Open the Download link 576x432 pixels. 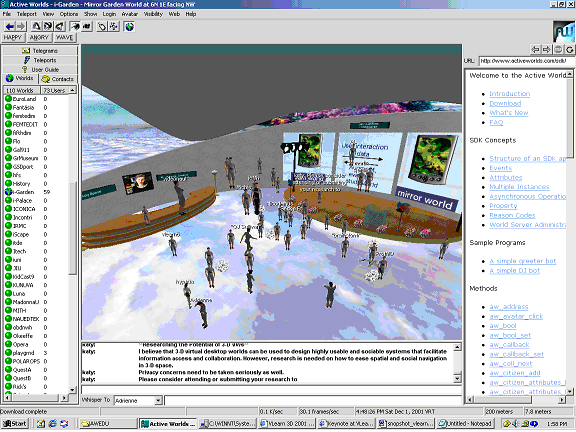click(x=505, y=103)
